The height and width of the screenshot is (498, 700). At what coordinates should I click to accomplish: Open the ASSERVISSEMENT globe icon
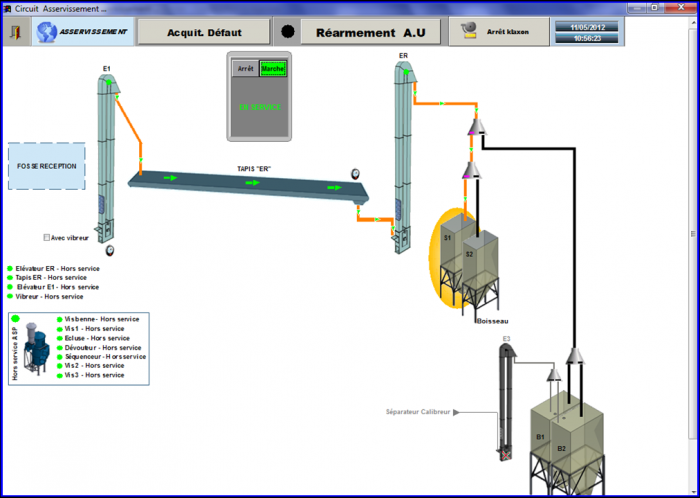tap(47, 32)
